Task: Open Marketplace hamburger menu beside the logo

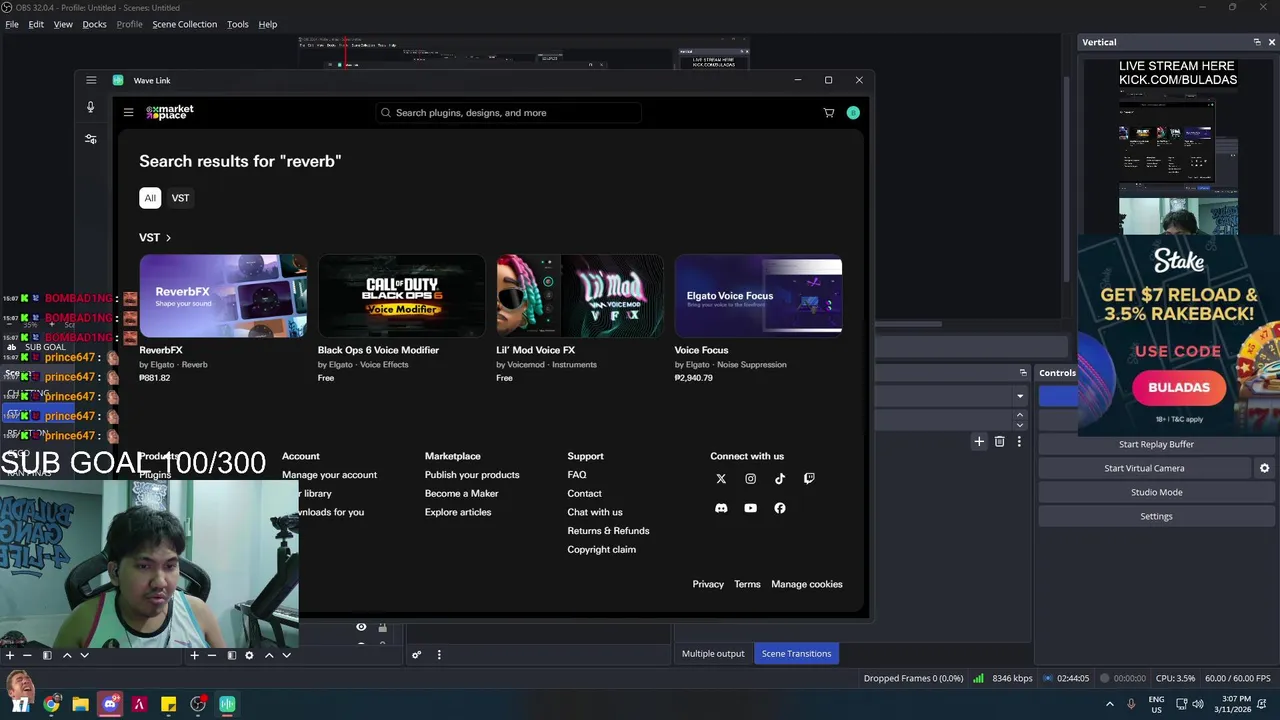Action: pyautogui.click(x=128, y=112)
